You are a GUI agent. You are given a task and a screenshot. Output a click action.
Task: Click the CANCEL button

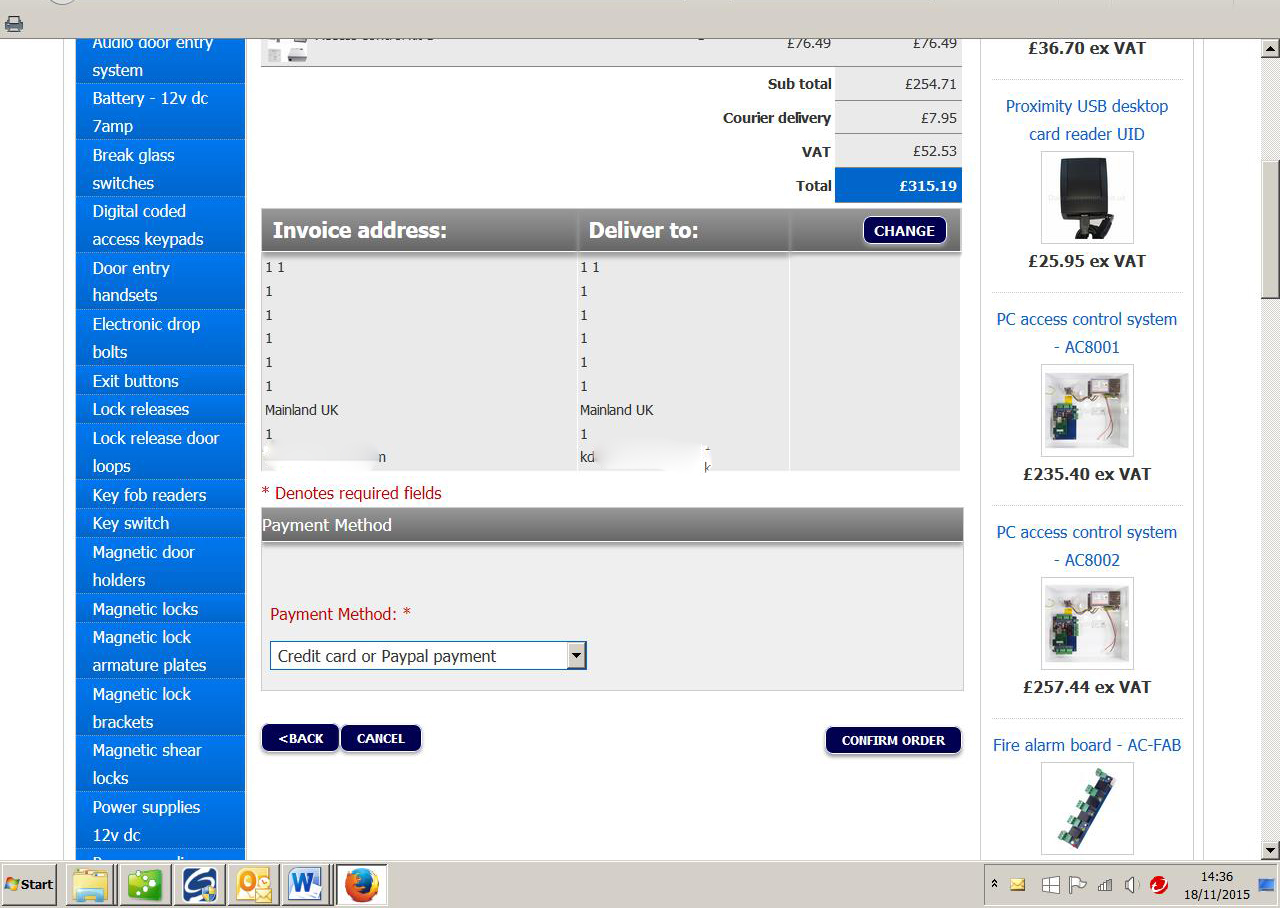(x=381, y=738)
